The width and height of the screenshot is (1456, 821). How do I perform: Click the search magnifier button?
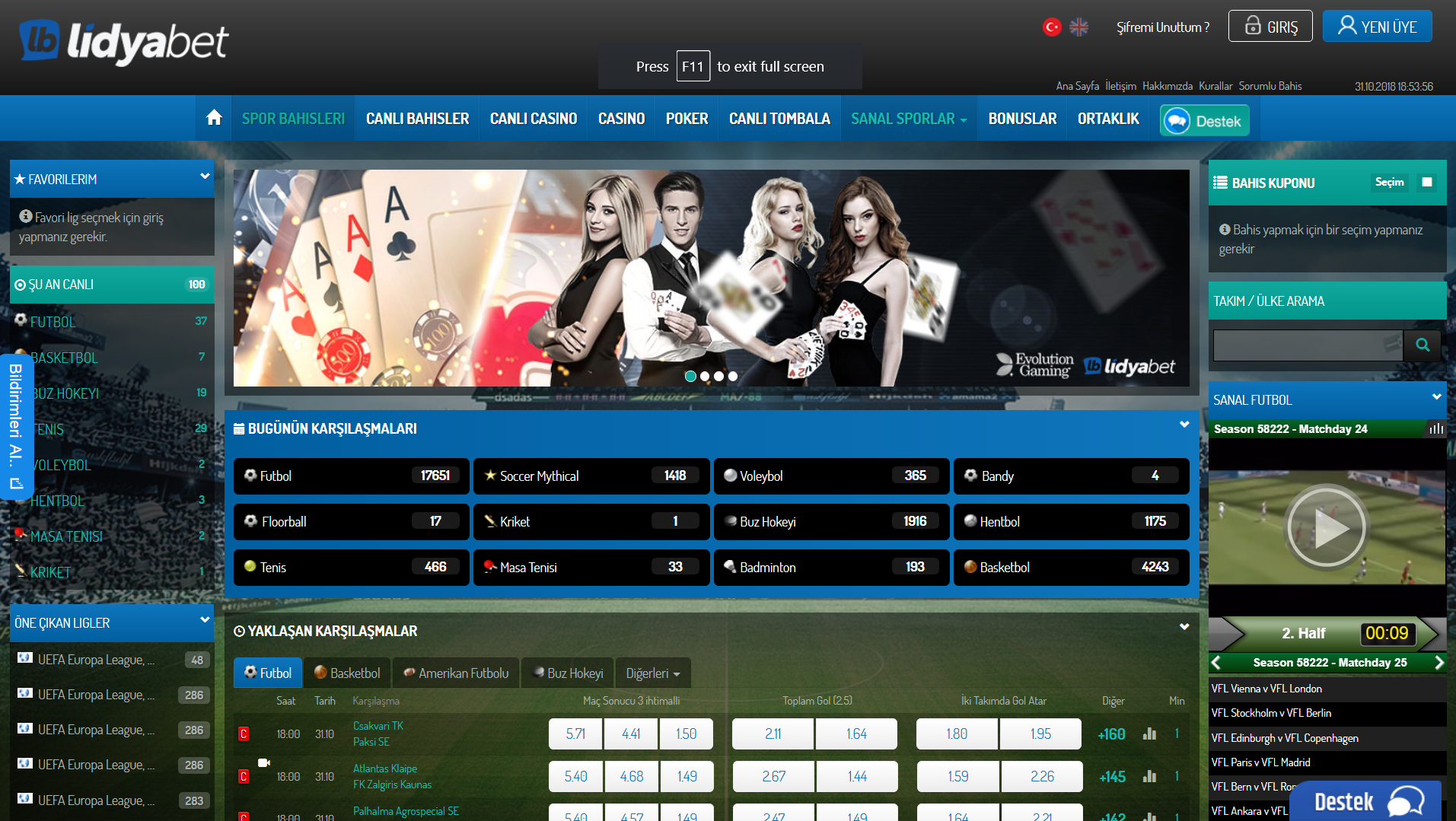tap(1422, 345)
